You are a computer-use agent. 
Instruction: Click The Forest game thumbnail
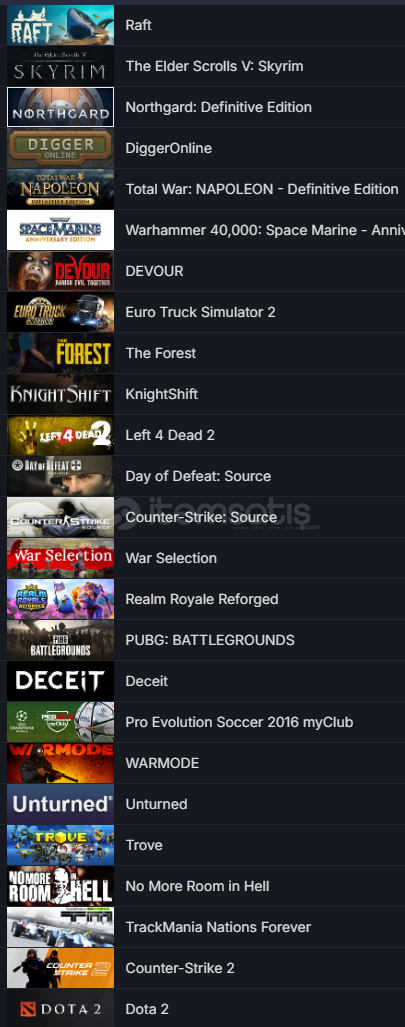coord(60,353)
